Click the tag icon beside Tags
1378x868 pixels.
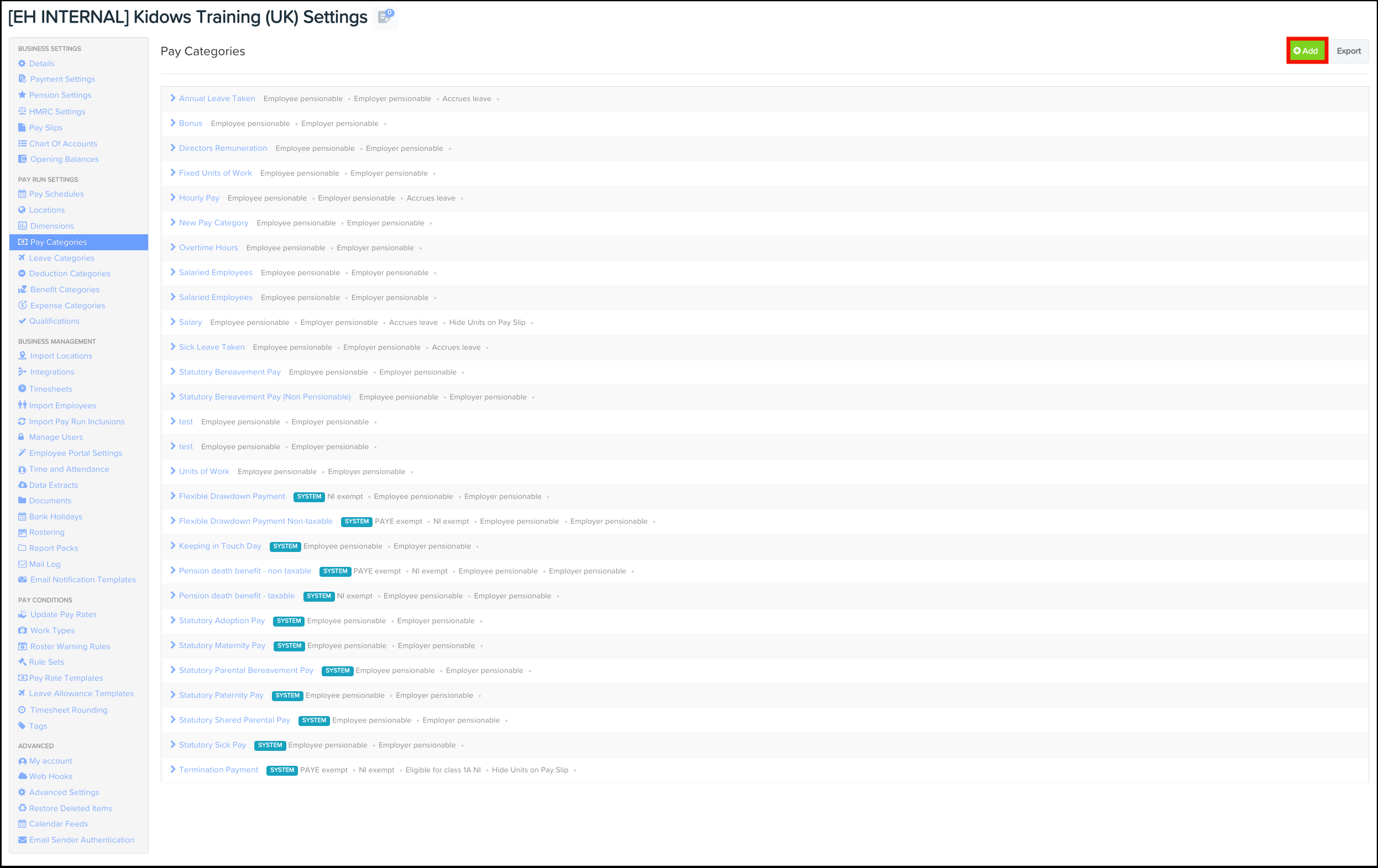22,726
